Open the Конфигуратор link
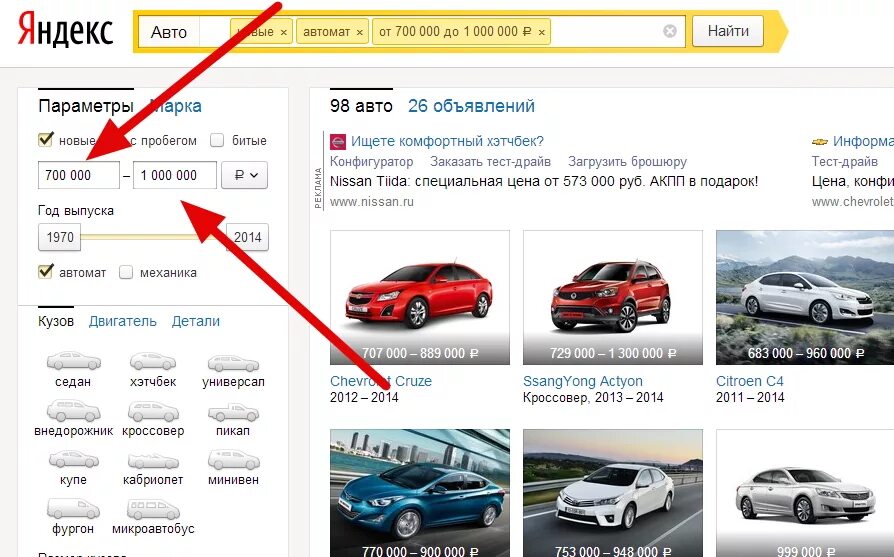The image size is (894, 557). (372, 161)
